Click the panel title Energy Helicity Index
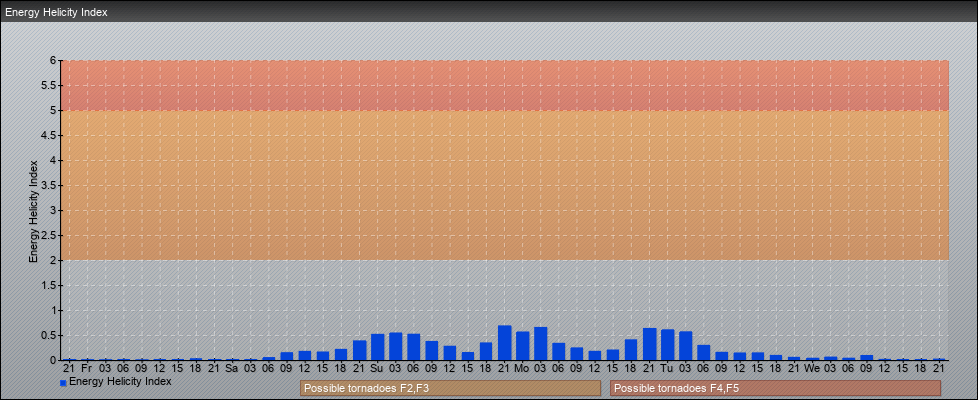978x400 pixels. [57, 12]
